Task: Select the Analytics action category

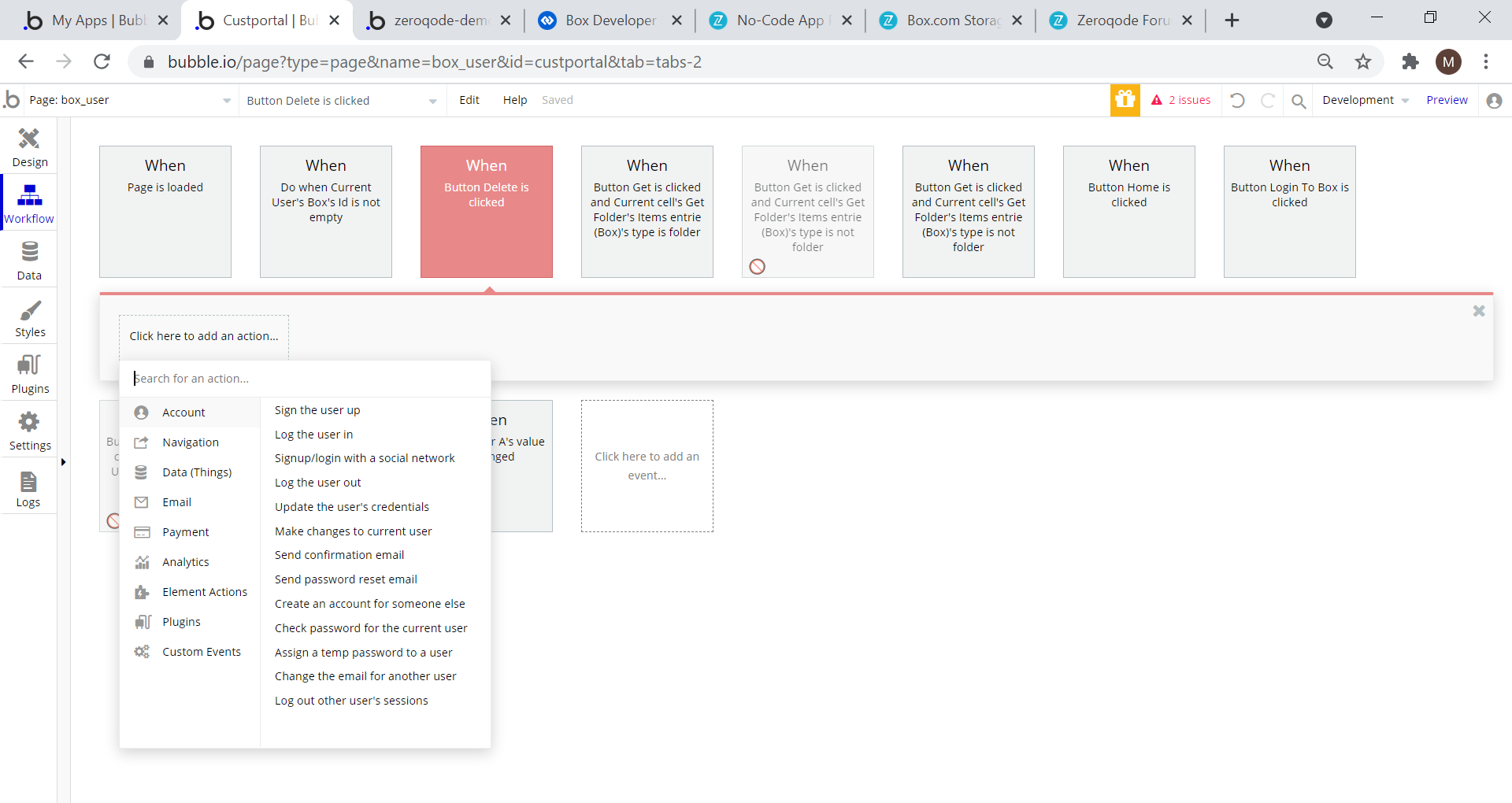Action: coord(190,562)
